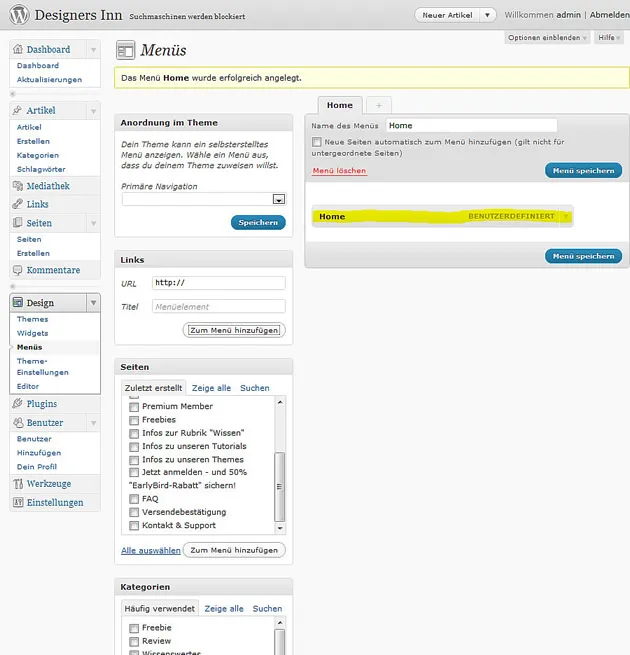The width and height of the screenshot is (630, 655).
Task: Check the FAQ page checkbox
Action: tap(134, 499)
